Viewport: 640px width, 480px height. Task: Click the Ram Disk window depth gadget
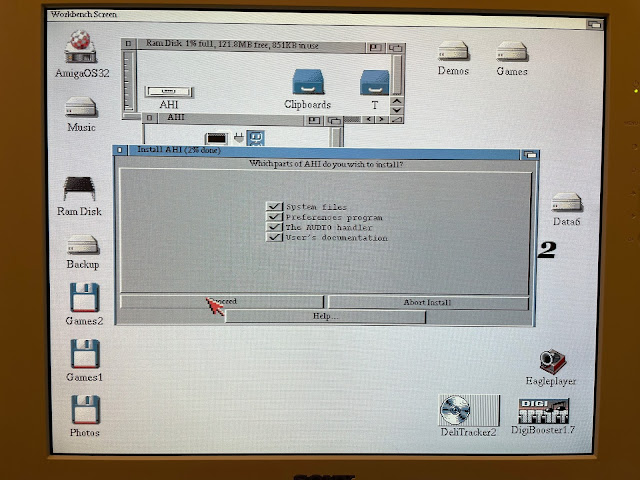coord(395,48)
